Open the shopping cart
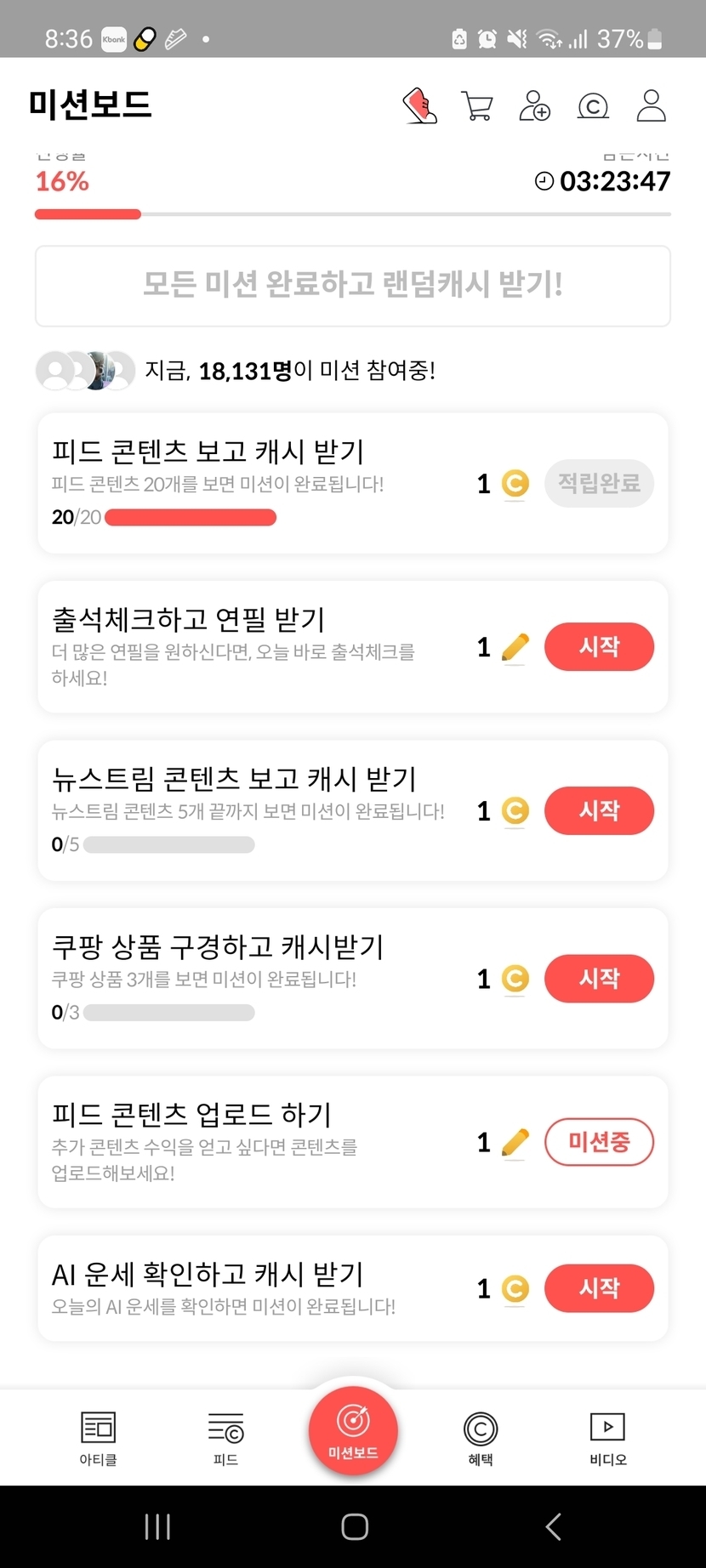This screenshot has width=706, height=1568. pos(477,106)
